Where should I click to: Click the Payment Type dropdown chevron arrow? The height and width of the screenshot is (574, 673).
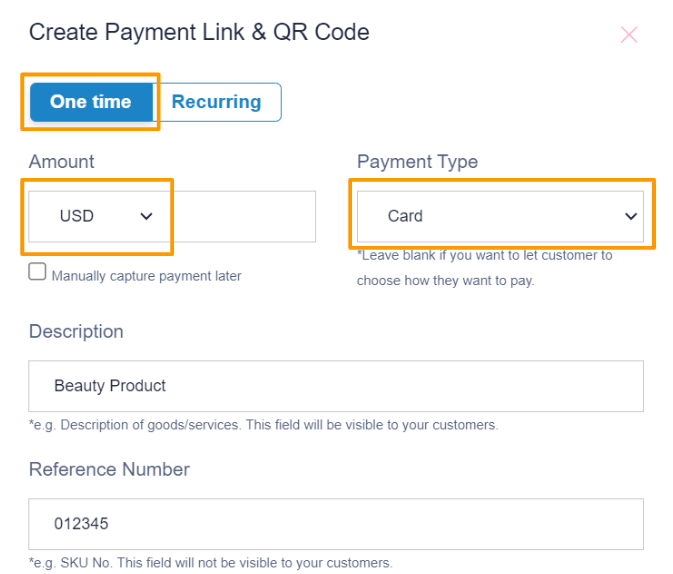tap(631, 216)
